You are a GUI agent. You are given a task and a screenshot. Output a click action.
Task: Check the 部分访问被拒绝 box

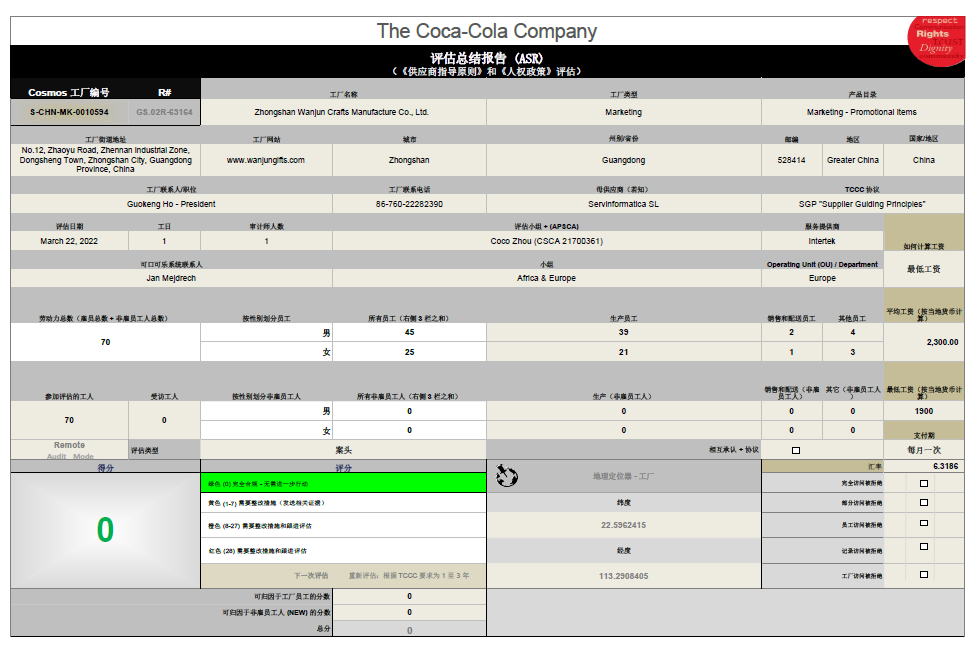click(924, 502)
